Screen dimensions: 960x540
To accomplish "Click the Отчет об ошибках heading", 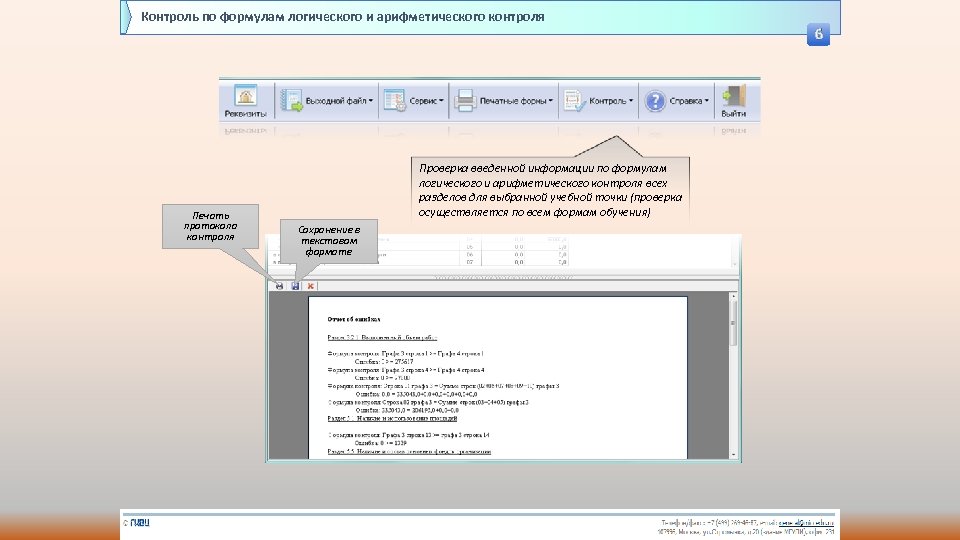I will click(353, 319).
